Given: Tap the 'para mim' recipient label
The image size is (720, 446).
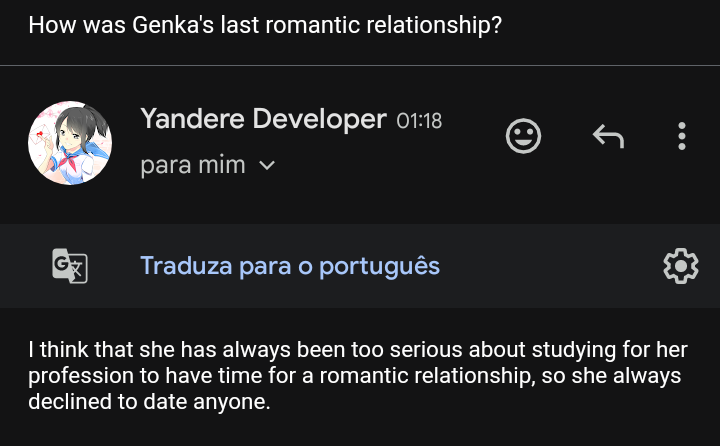Looking at the screenshot, I should [193, 166].
